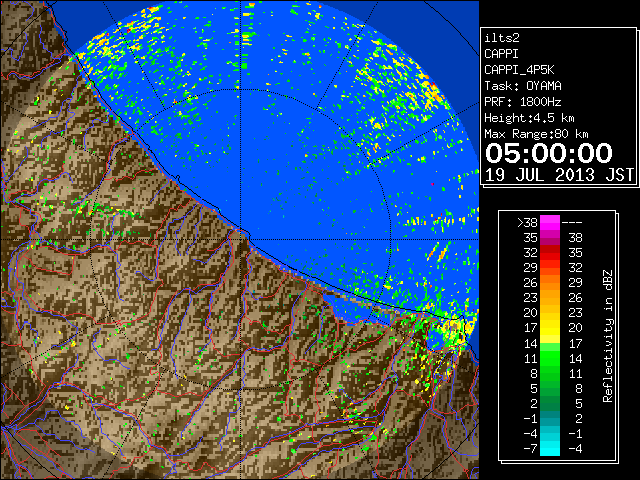Click the 05:00:00 timestamp
Viewport: 640px width, 480px height.
point(549,153)
